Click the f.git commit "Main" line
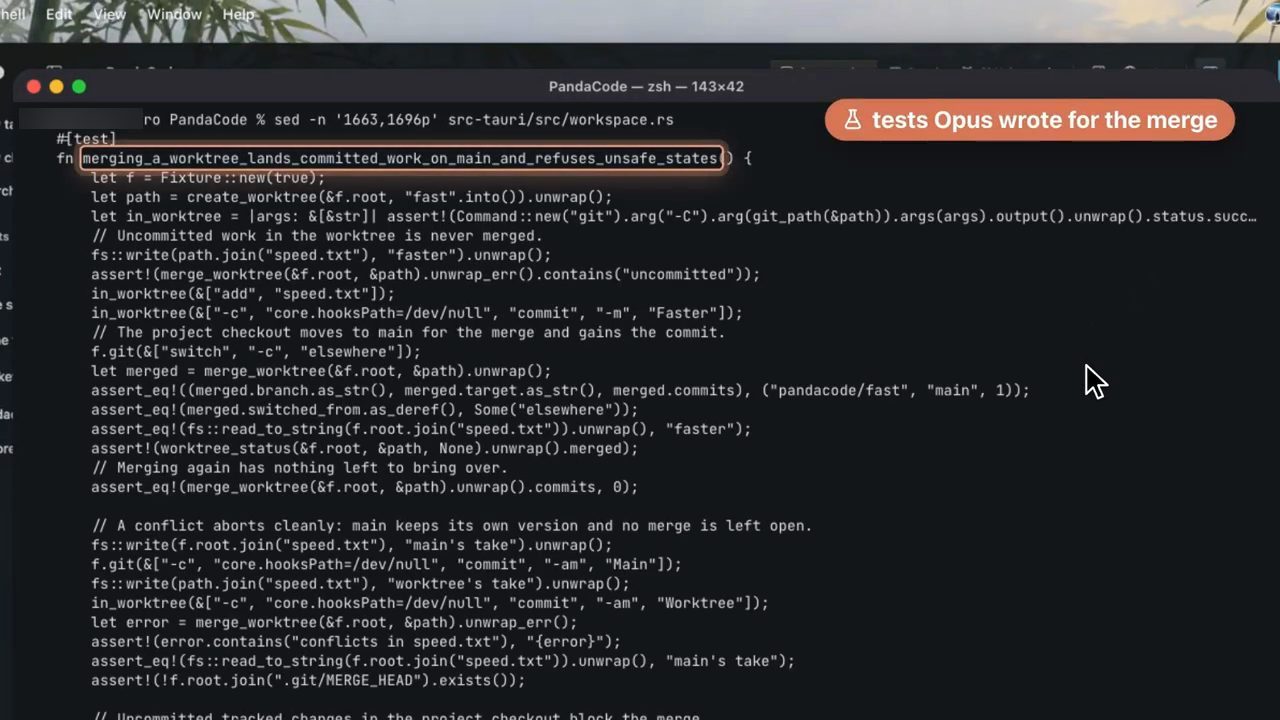 click(x=386, y=565)
